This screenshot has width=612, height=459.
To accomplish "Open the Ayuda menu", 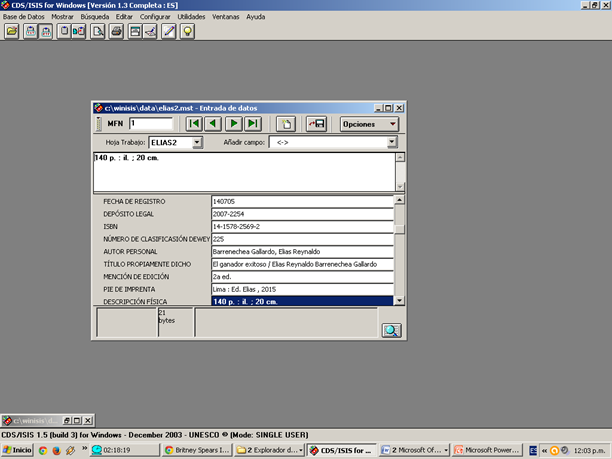I will point(256,17).
